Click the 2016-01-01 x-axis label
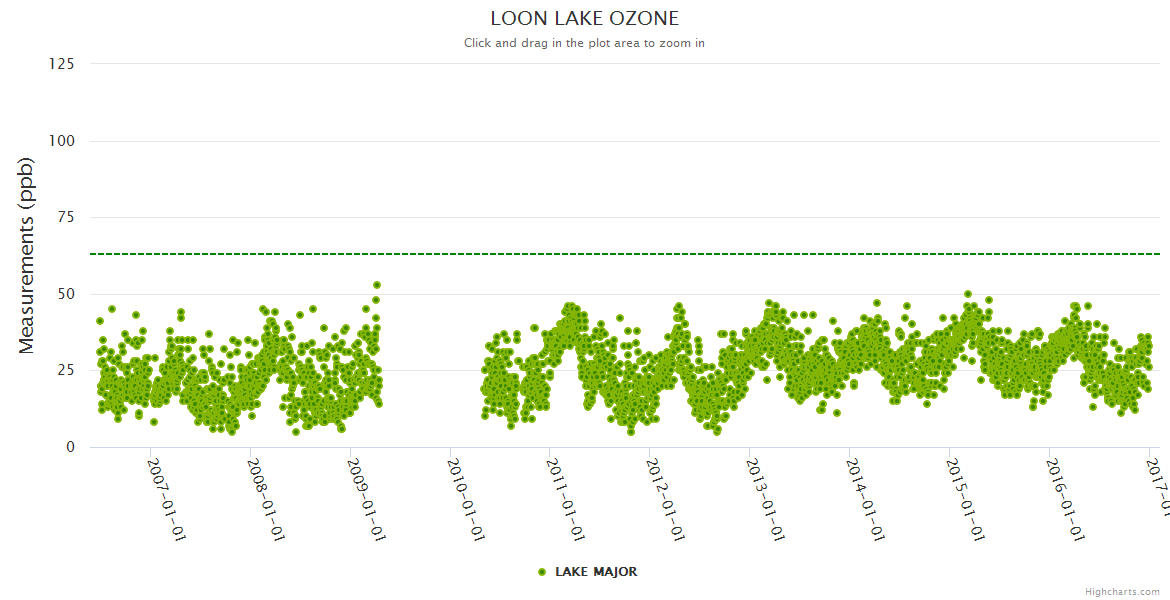 coord(1067,498)
